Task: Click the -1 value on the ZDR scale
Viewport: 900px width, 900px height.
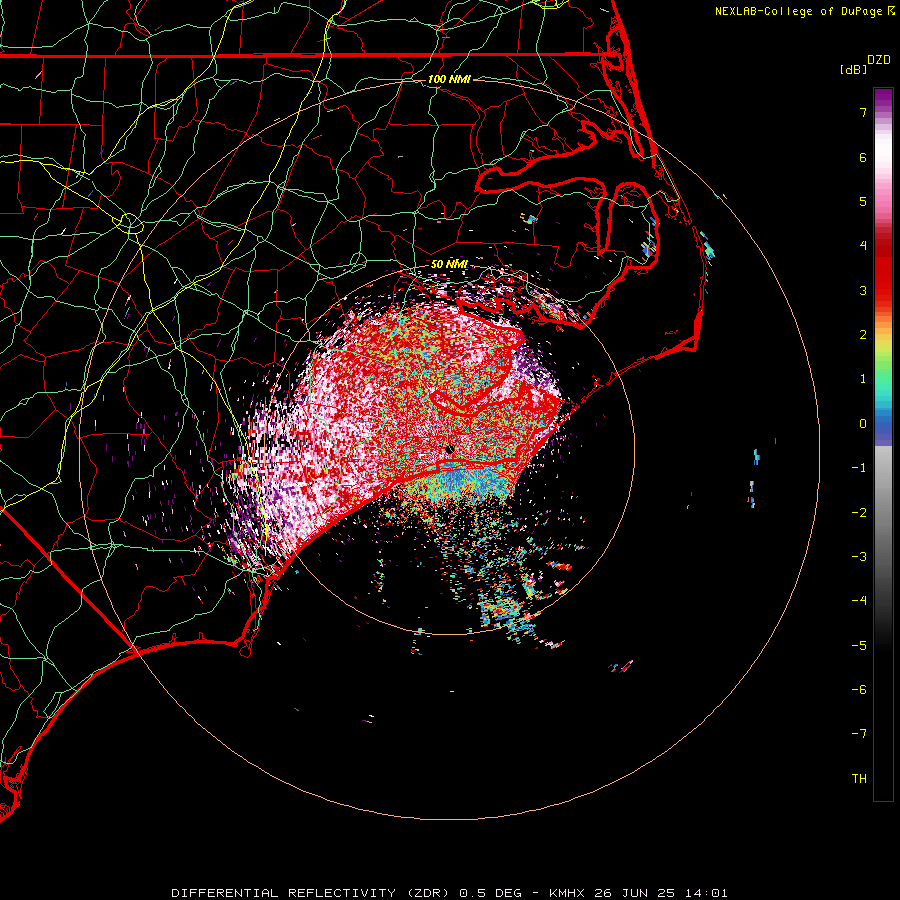Action: click(x=859, y=468)
